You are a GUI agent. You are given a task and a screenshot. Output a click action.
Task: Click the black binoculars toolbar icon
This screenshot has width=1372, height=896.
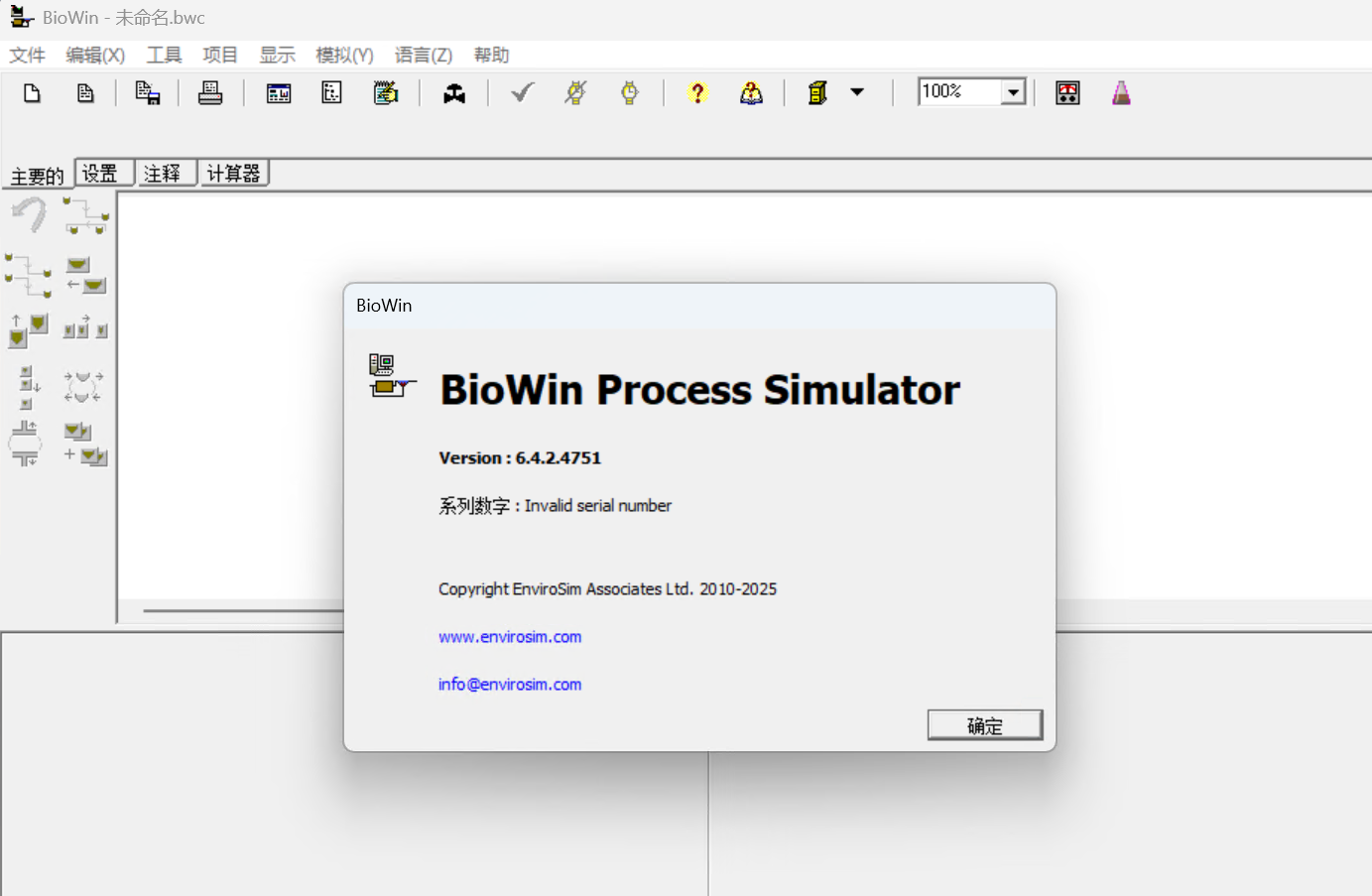tap(454, 93)
